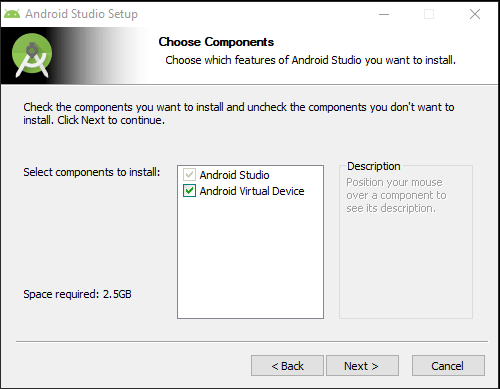Click the Android Studio logo in header
The width and height of the screenshot is (500, 389).
[32, 55]
